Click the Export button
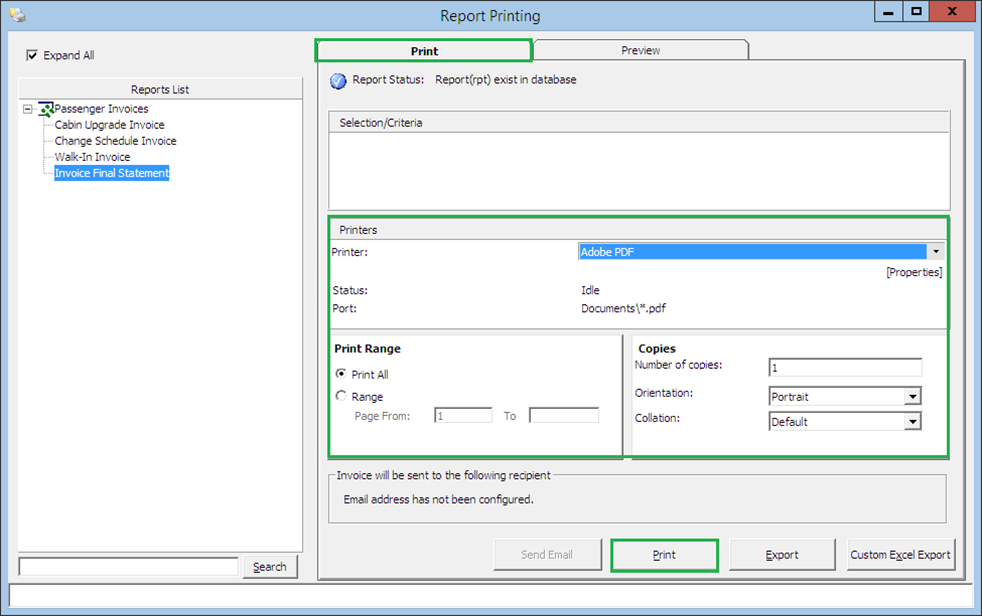Image resolution: width=982 pixels, height=616 pixels. click(x=782, y=555)
